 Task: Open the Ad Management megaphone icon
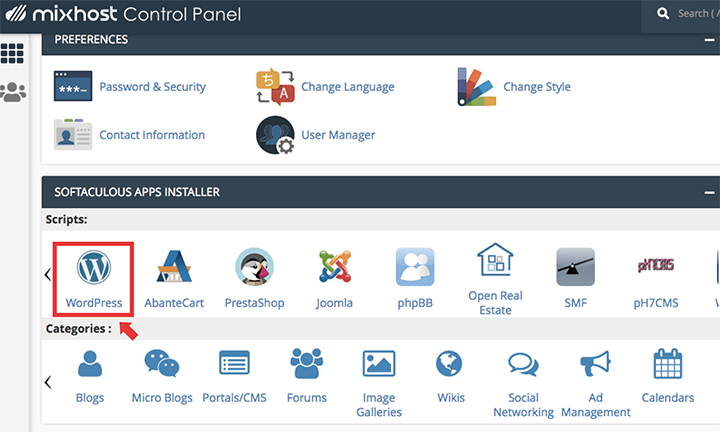(x=596, y=364)
